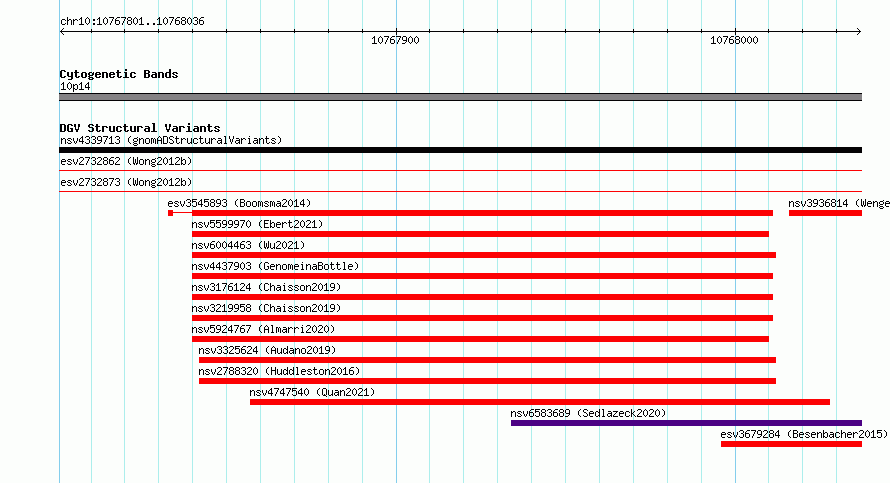Viewport: 890px width, 483px height.
Task: Open nsv3325624 (Audano2019) variant
Action: tap(267, 350)
